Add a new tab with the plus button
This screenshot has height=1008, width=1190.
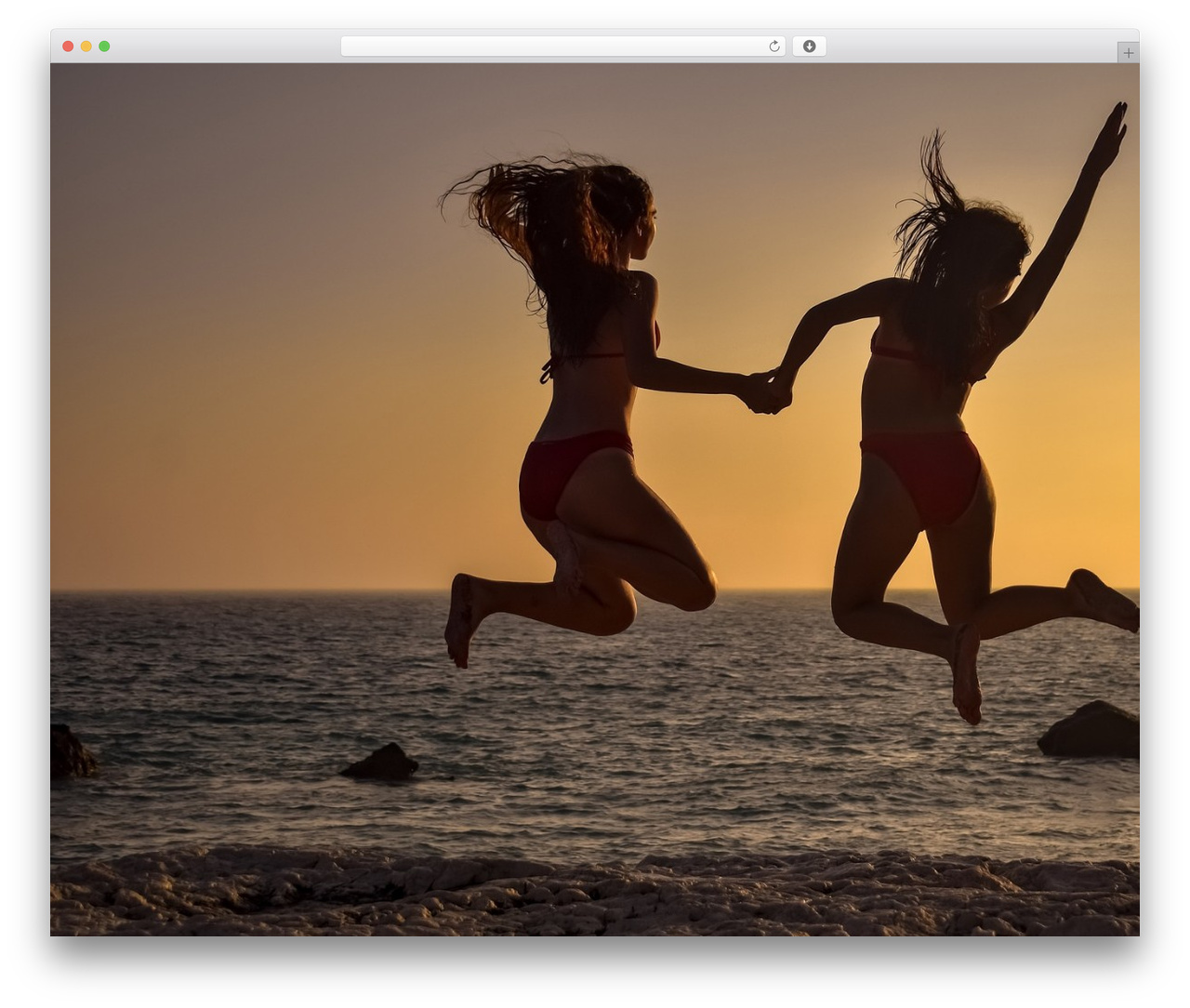pos(1128,53)
